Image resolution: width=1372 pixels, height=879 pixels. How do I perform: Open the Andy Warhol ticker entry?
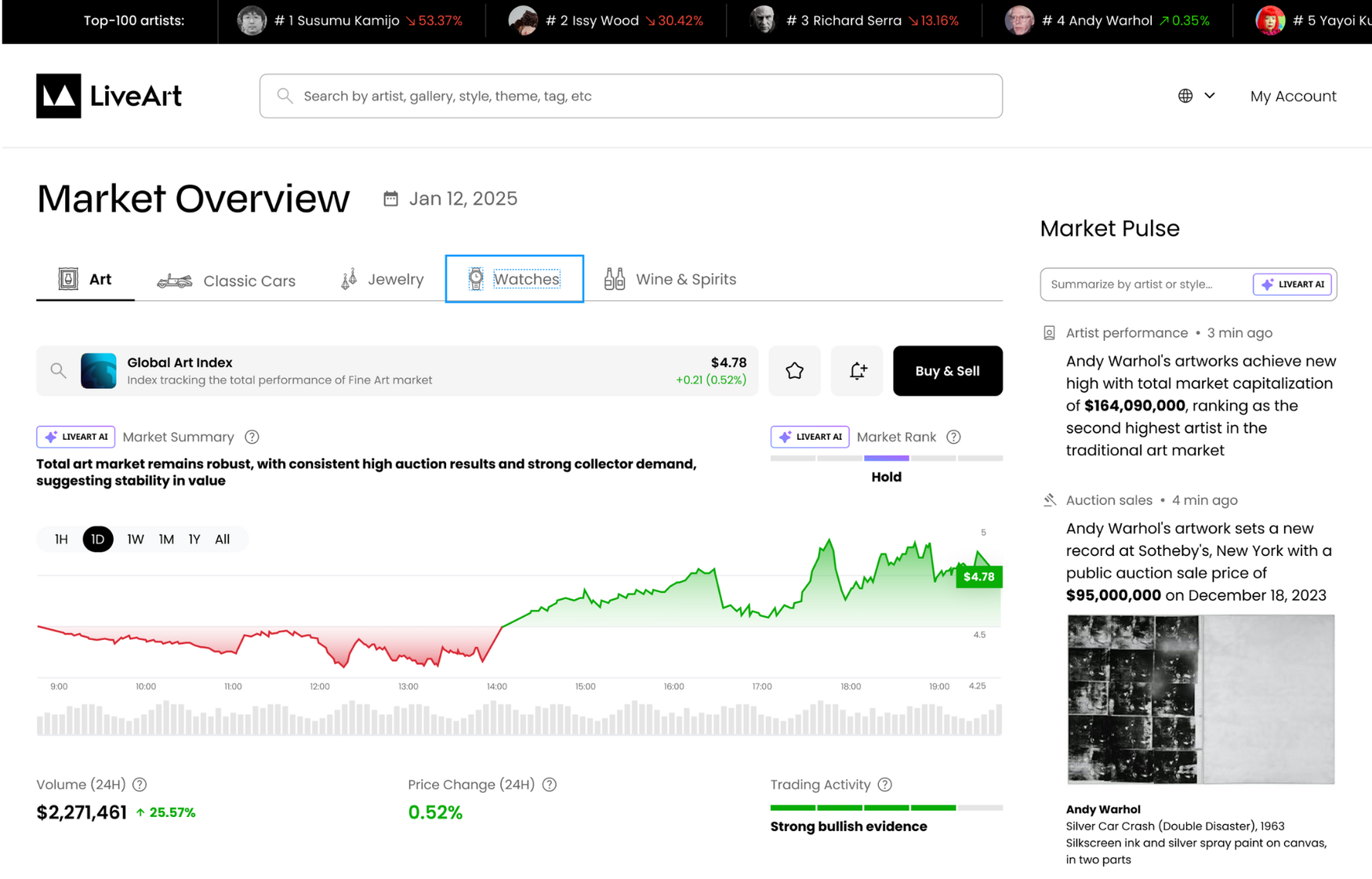[x=1107, y=20]
